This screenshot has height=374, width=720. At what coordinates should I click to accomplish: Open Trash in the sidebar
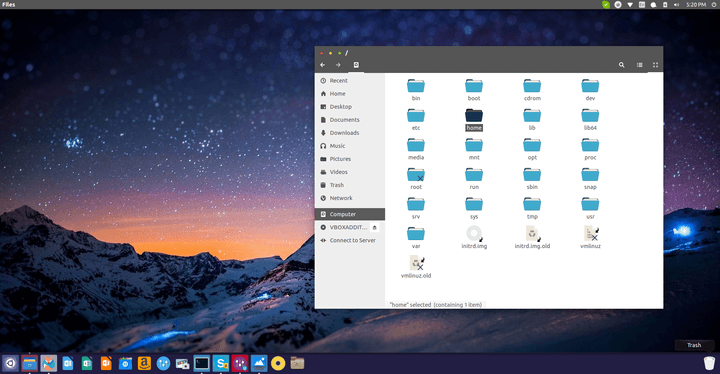click(x=350, y=185)
